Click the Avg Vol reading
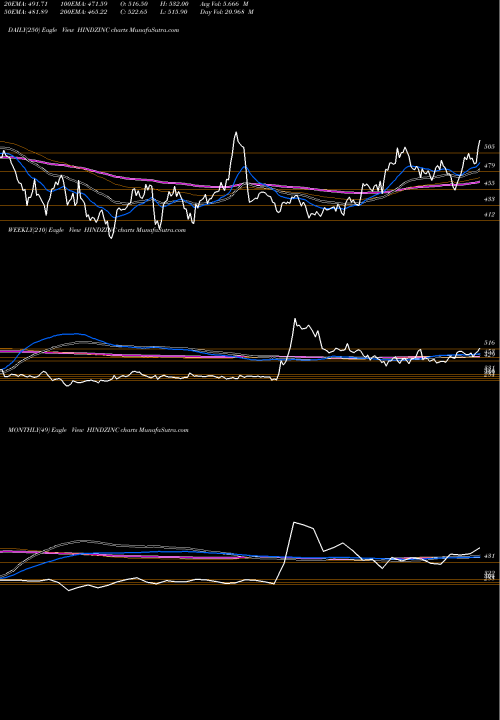The height and width of the screenshot is (720, 500). (224, 3)
